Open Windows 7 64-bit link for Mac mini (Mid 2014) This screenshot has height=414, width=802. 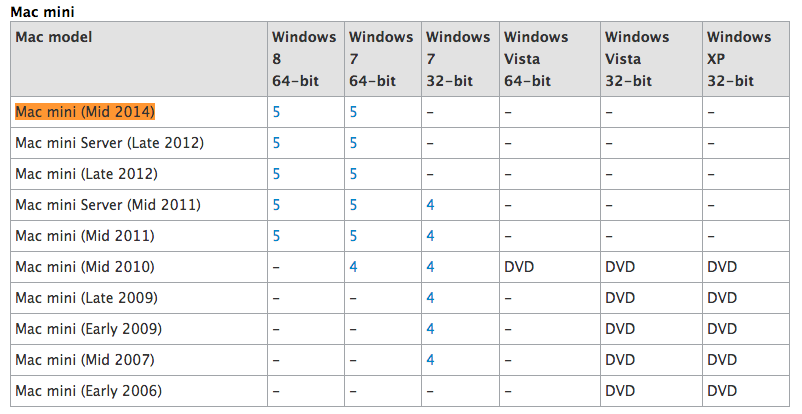coord(353,112)
